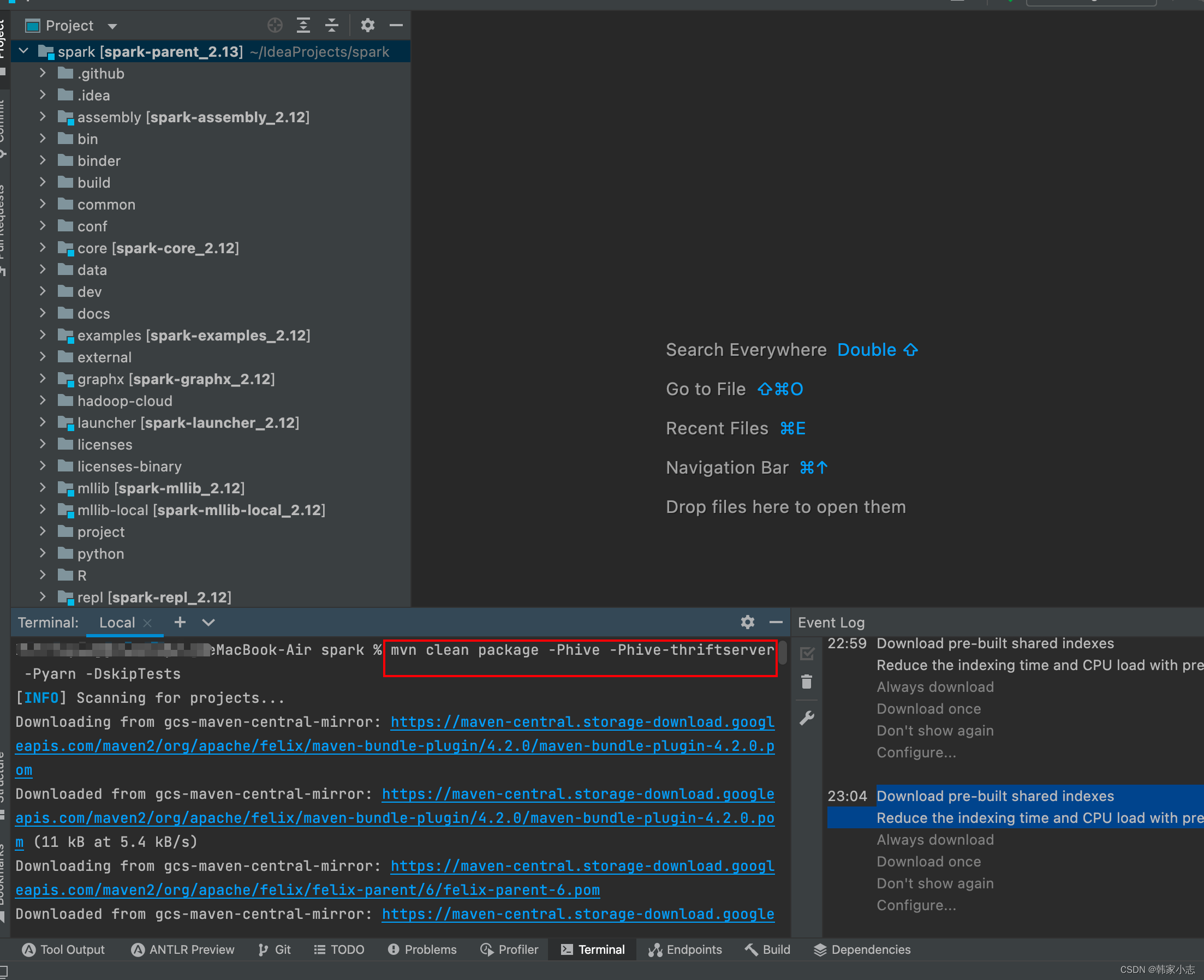This screenshot has width=1204, height=980.
Task: Open Terminal settings gear icon
Action: (747, 622)
